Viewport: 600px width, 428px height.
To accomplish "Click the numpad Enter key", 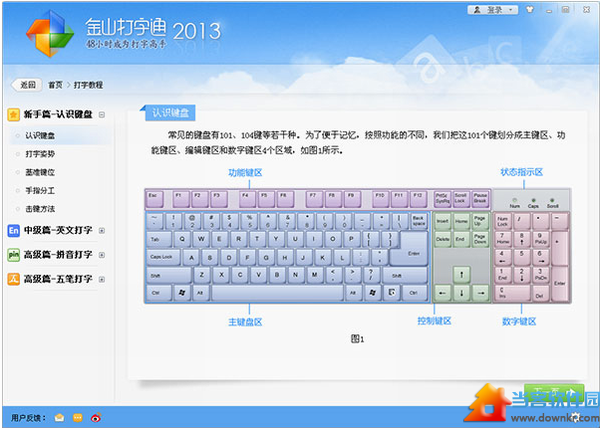I will pos(560,283).
